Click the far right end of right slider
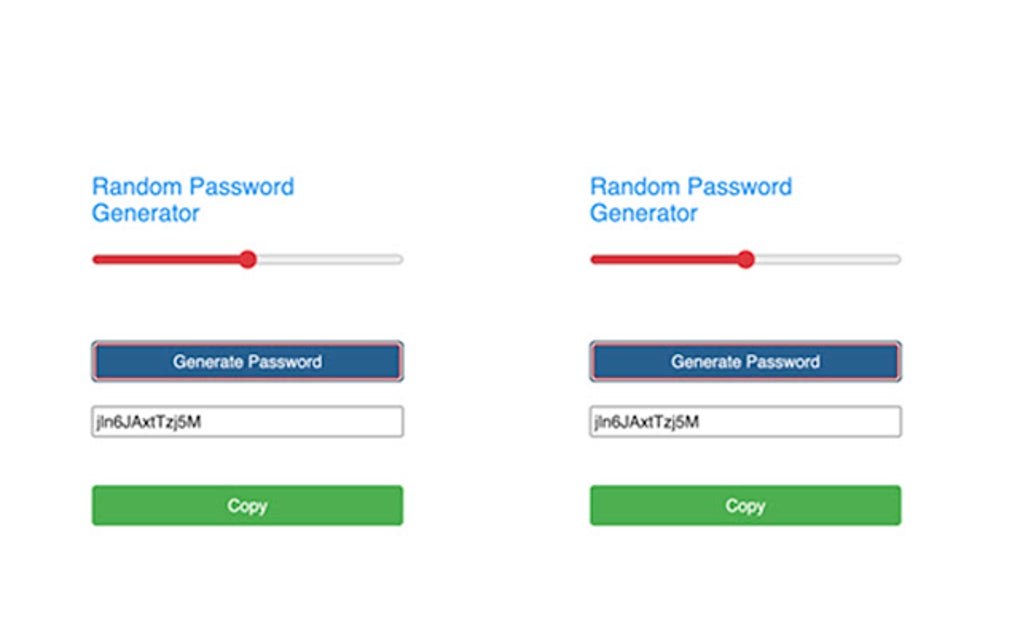The width and height of the screenshot is (1020, 638). coord(896,260)
